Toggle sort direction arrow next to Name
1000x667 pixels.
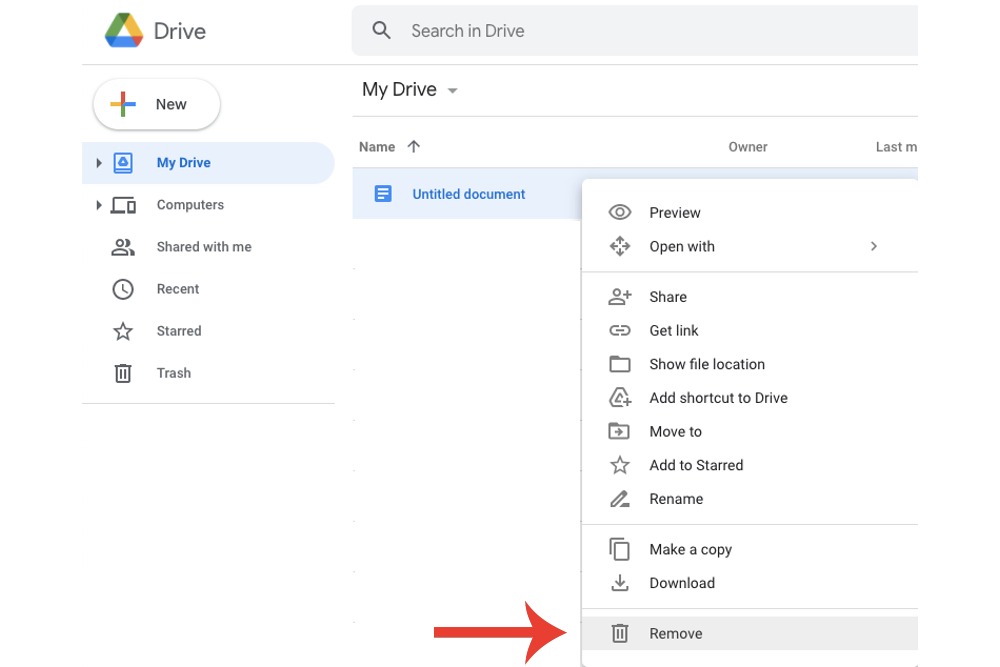[x=413, y=147]
